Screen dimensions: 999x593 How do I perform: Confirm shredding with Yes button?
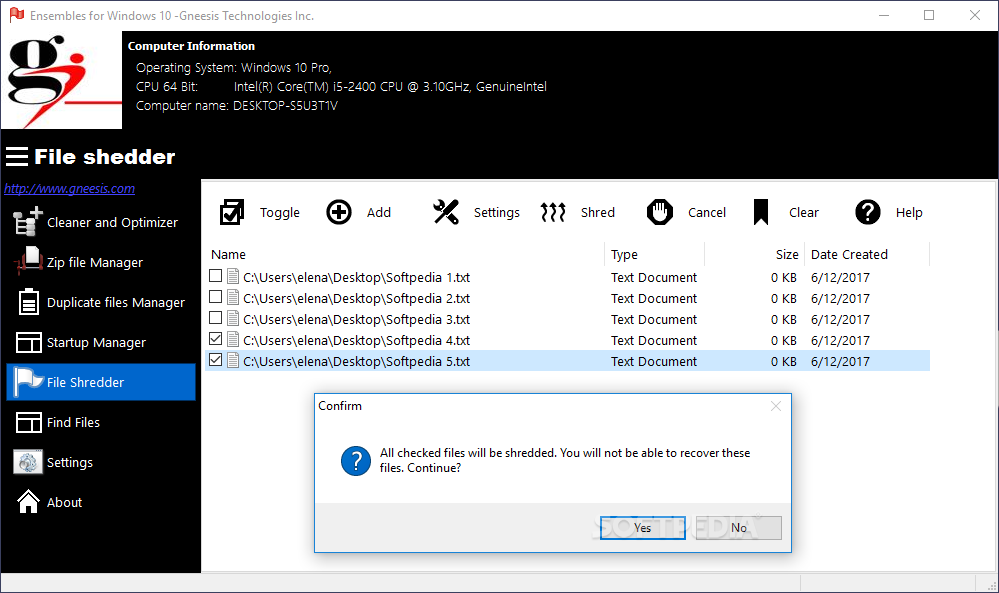[x=642, y=527]
